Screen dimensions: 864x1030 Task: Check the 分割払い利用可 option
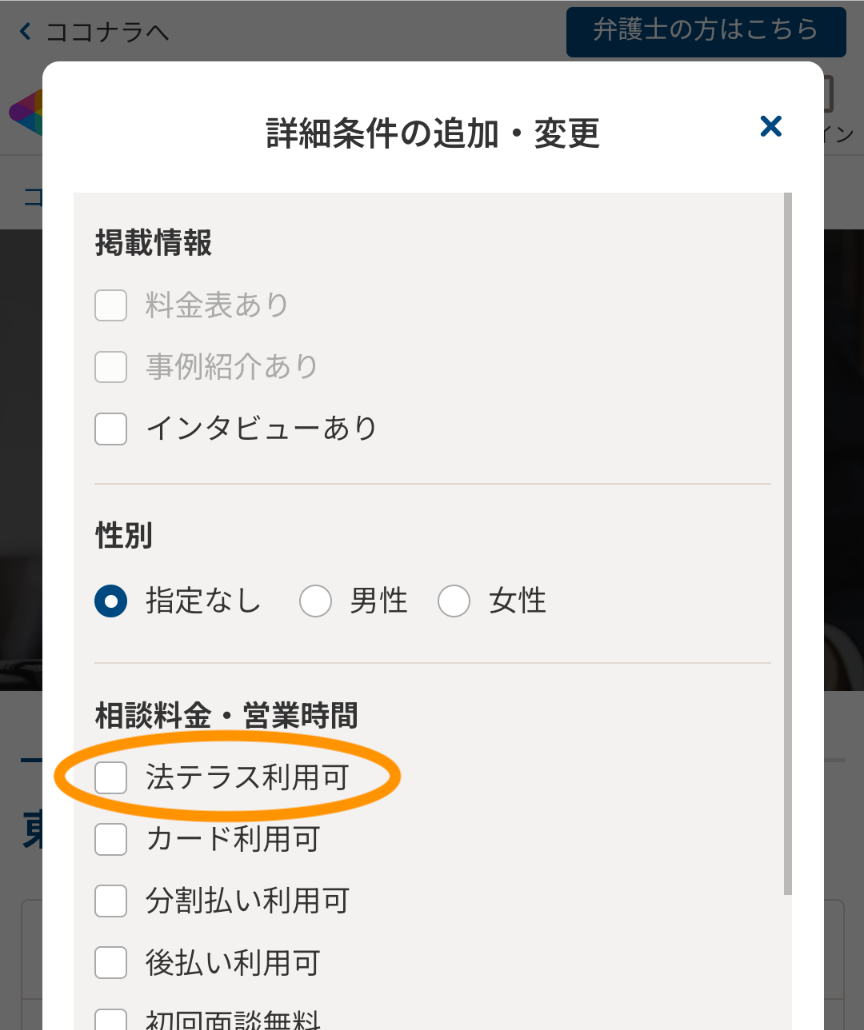111,901
